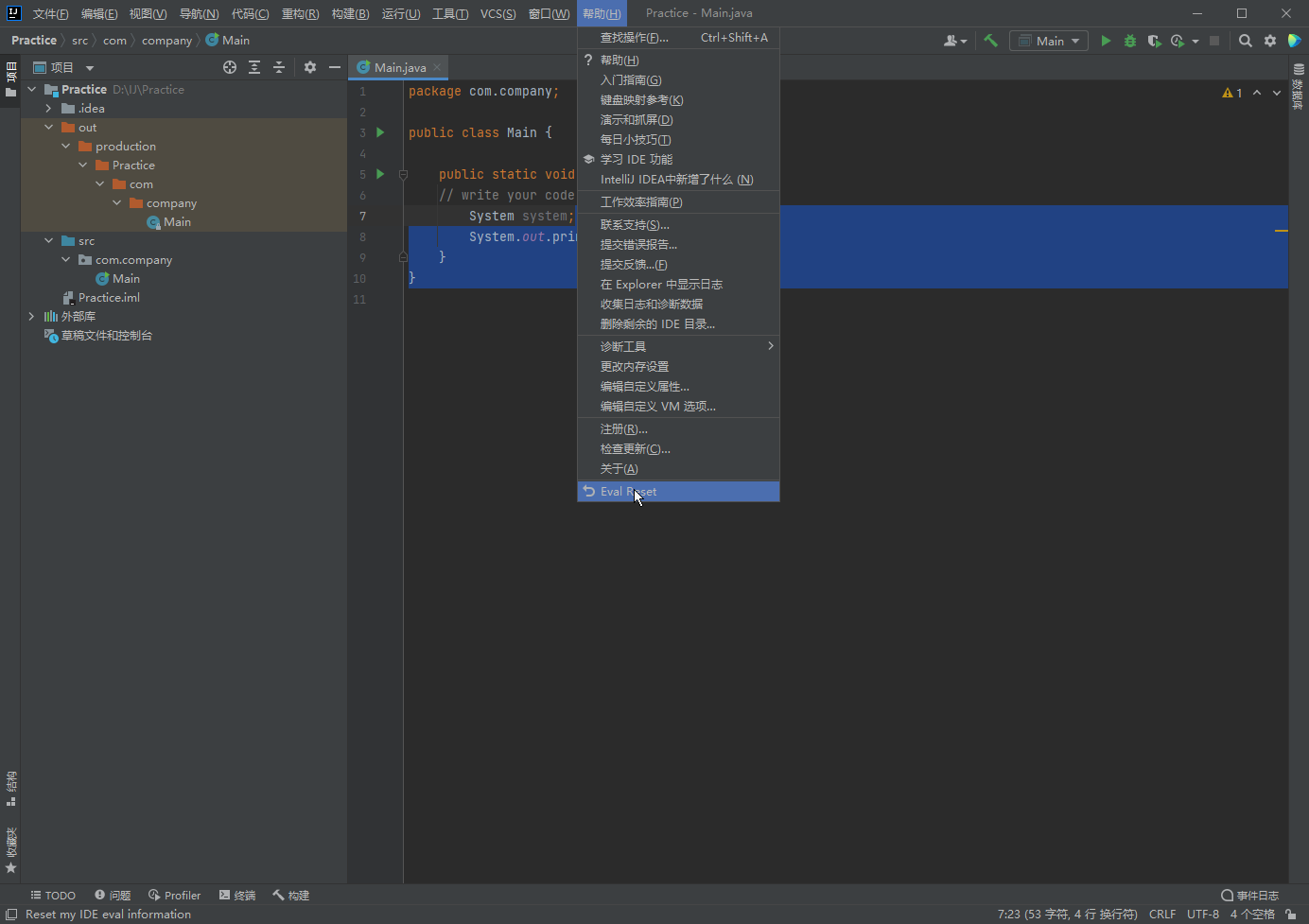
Task: Go to previous highlighted error arrow
Action: (1257, 93)
